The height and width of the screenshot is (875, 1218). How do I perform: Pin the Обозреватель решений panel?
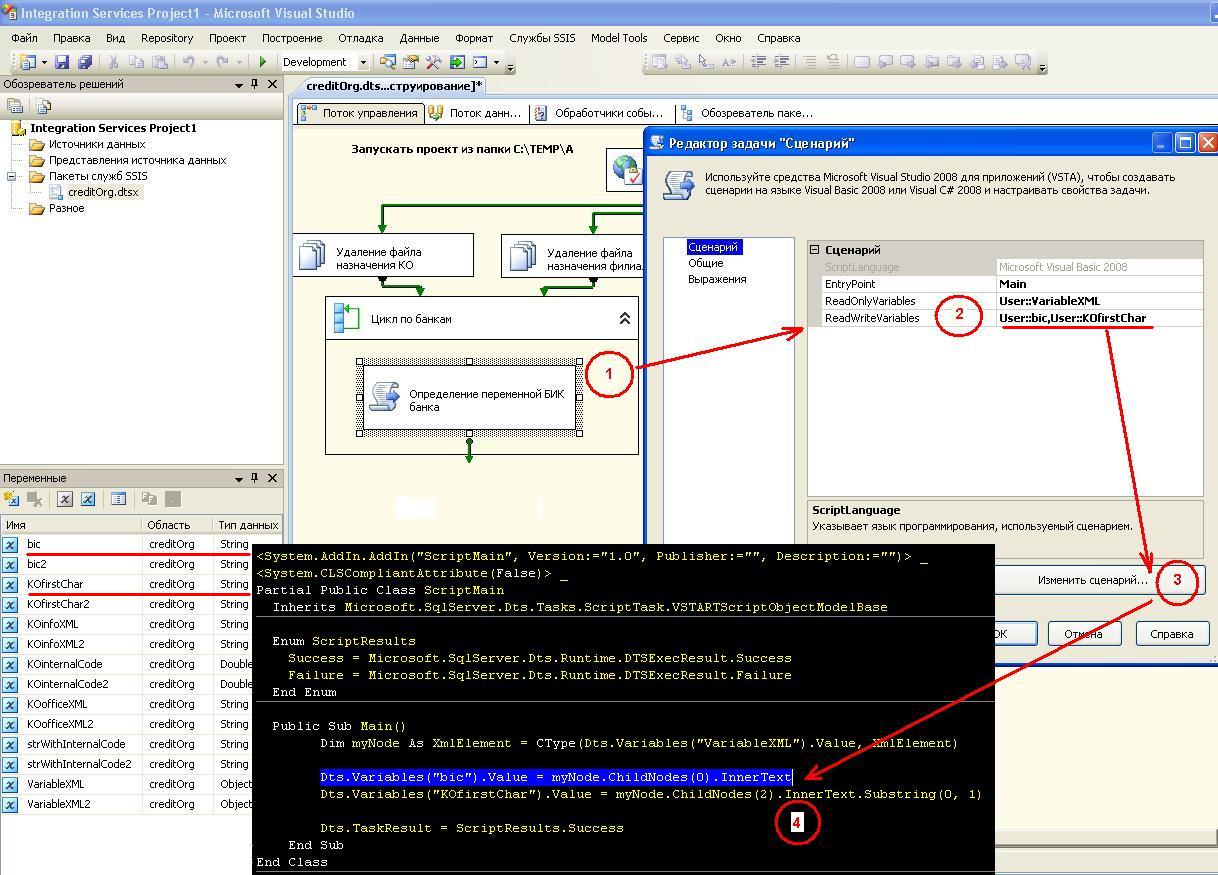255,85
